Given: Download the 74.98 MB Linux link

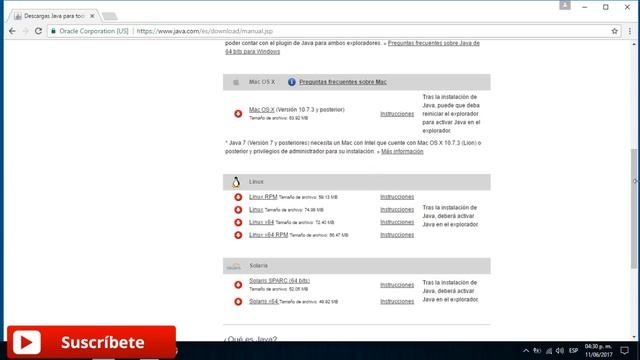Looking at the screenshot, I should tap(256, 209).
